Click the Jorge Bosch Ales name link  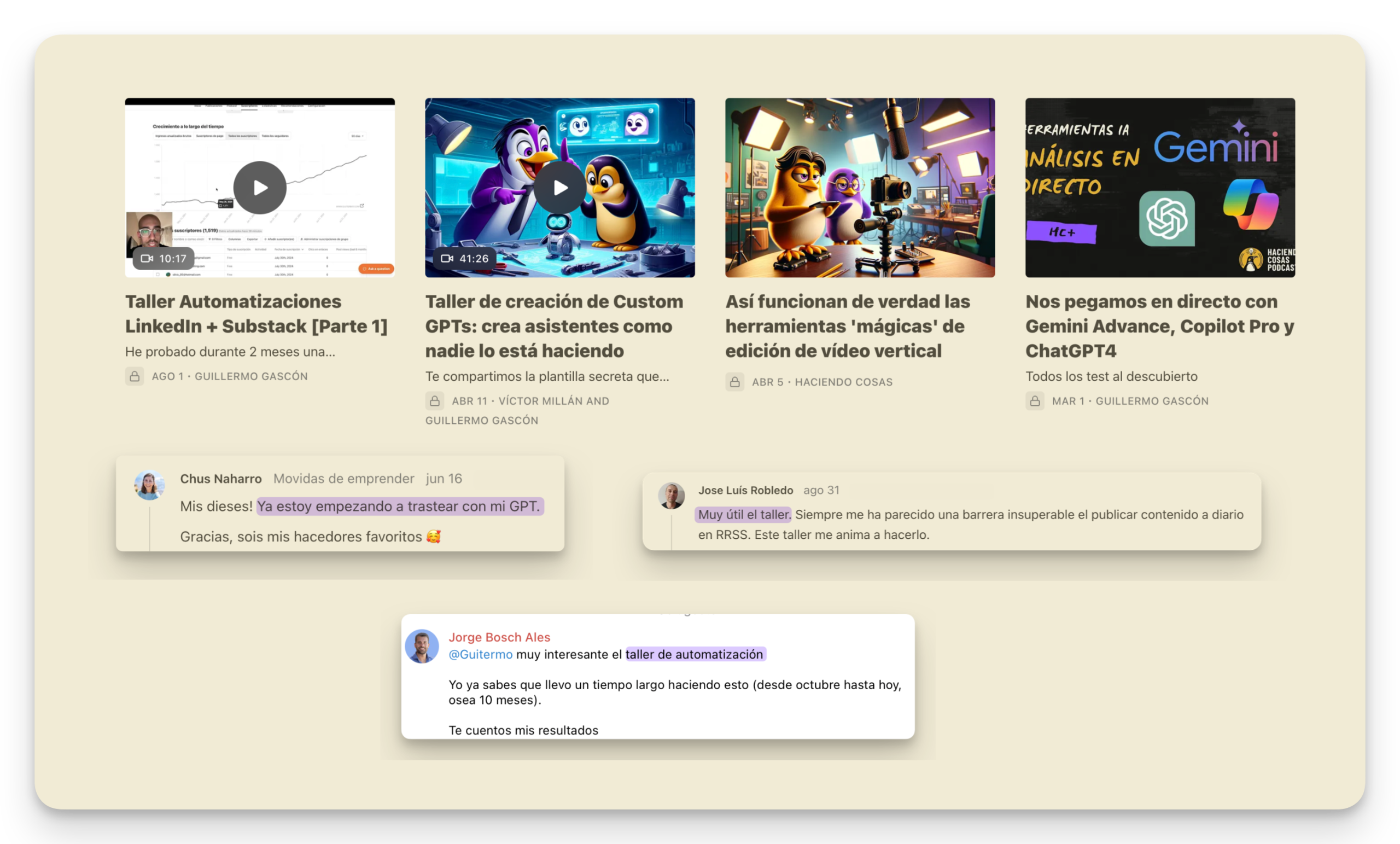pyautogui.click(x=499, y=637)
